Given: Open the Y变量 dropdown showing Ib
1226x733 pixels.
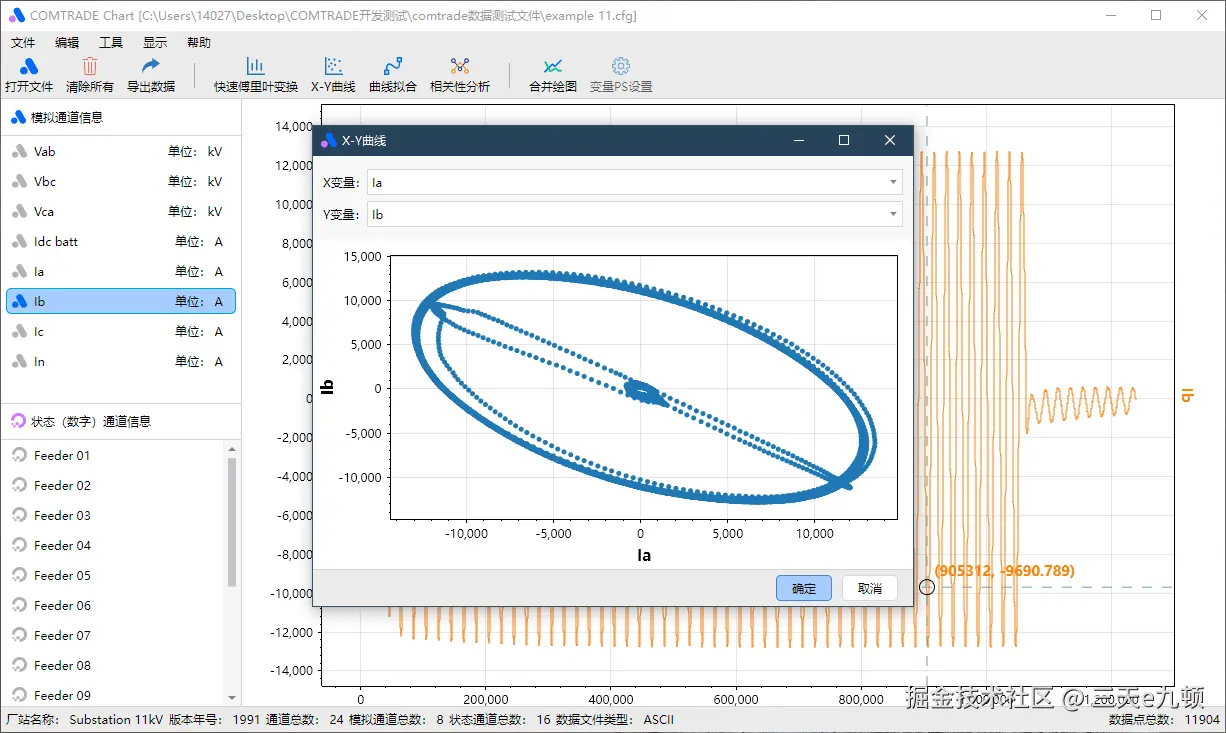Looking at the screenshot, I should [x=634, y=214].
